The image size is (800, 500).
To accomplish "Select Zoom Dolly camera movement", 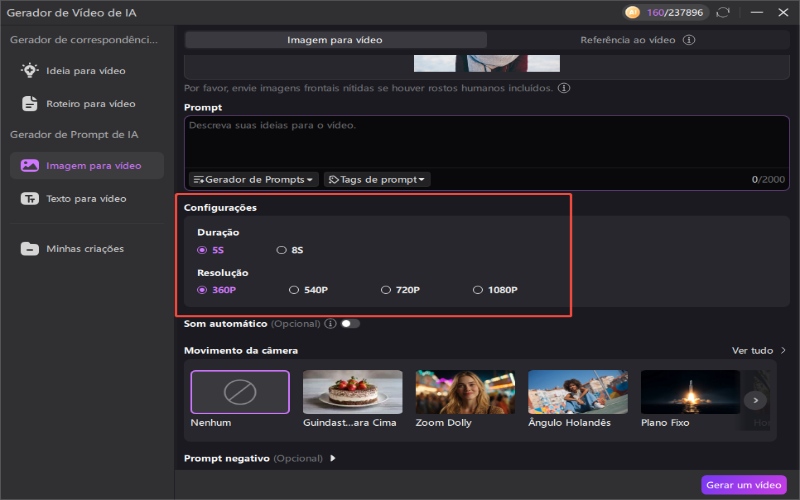I will click(x=465, y=392).
